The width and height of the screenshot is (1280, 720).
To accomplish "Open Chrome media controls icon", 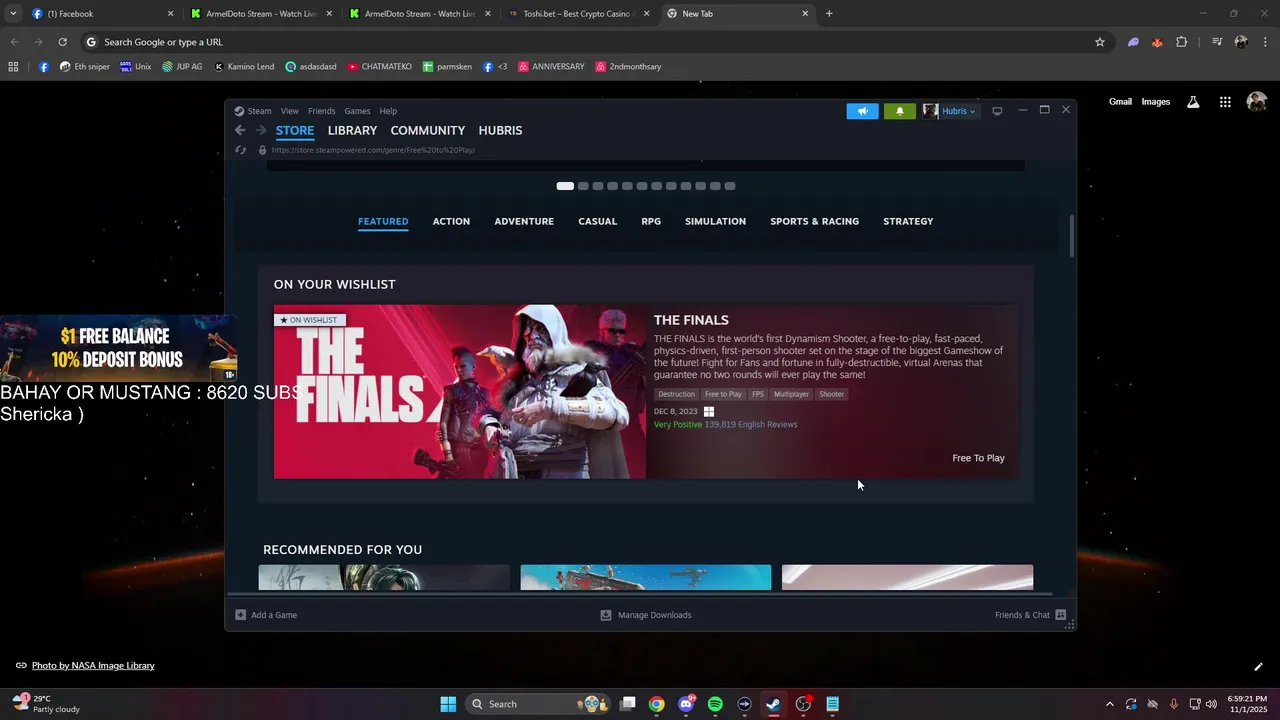I will click(1217, 42).
